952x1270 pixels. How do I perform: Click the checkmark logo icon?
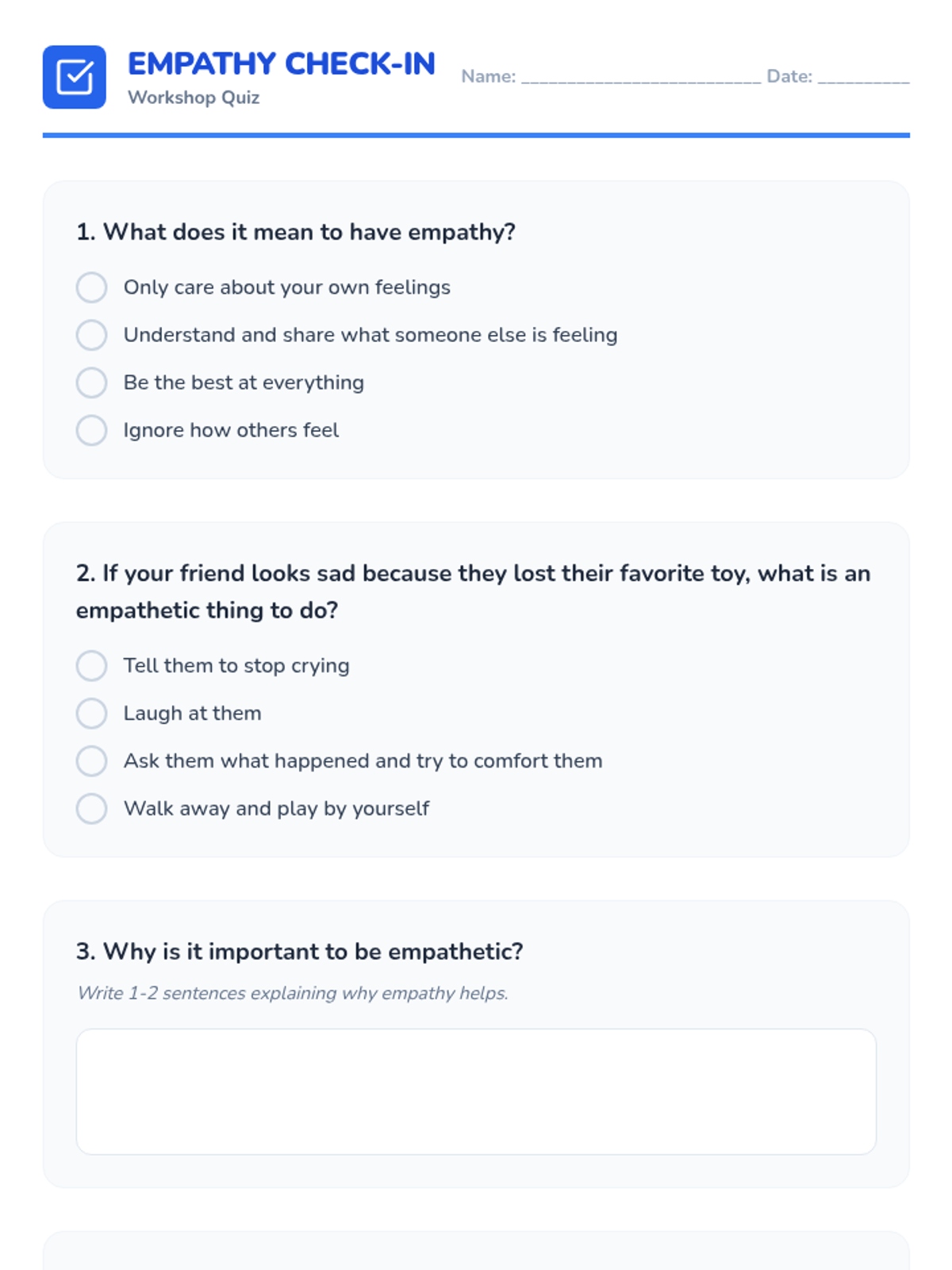click(75, 77)
